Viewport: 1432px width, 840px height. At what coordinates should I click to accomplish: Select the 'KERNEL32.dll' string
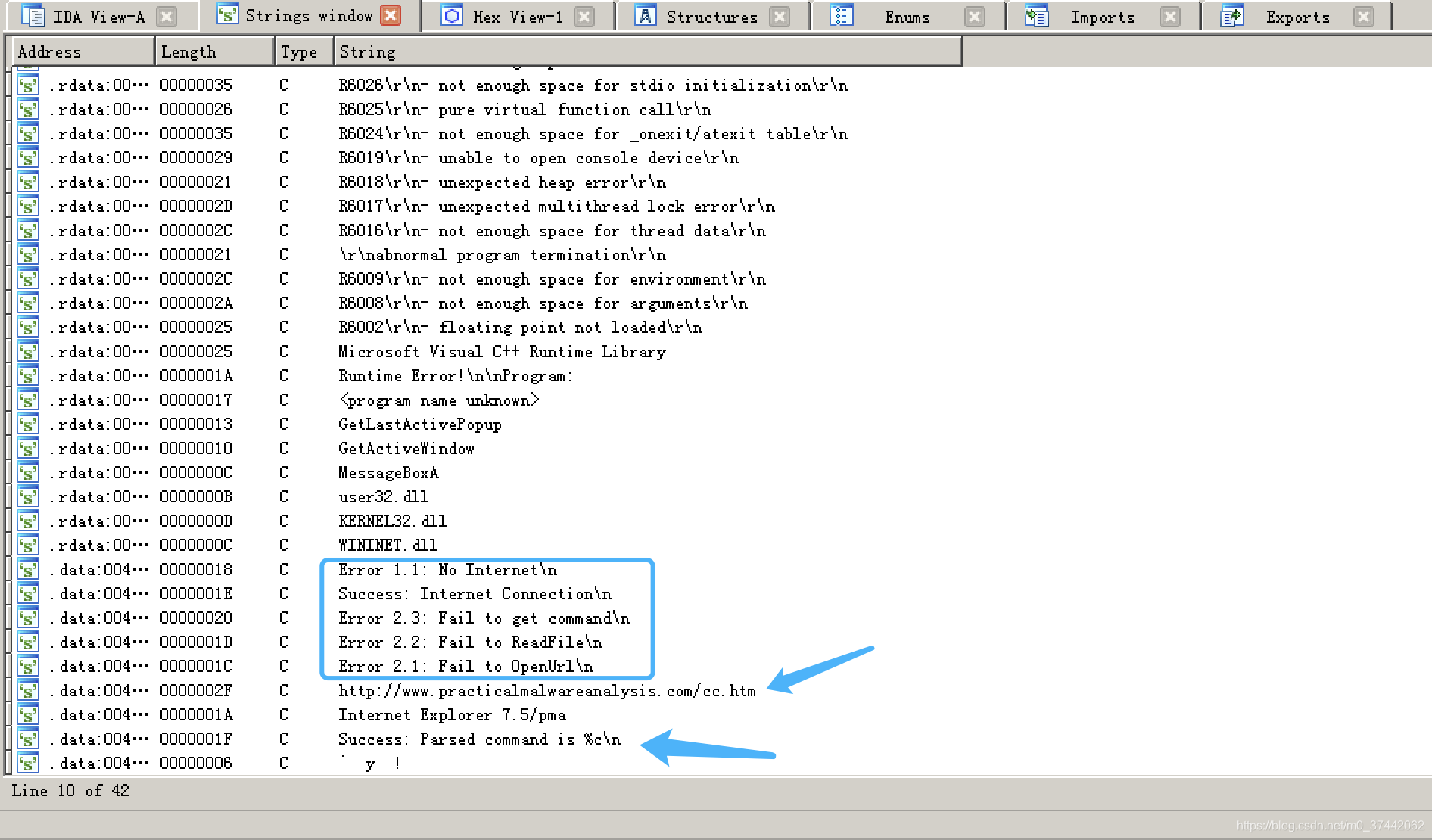pyautogui.click(x=392, y=521)
